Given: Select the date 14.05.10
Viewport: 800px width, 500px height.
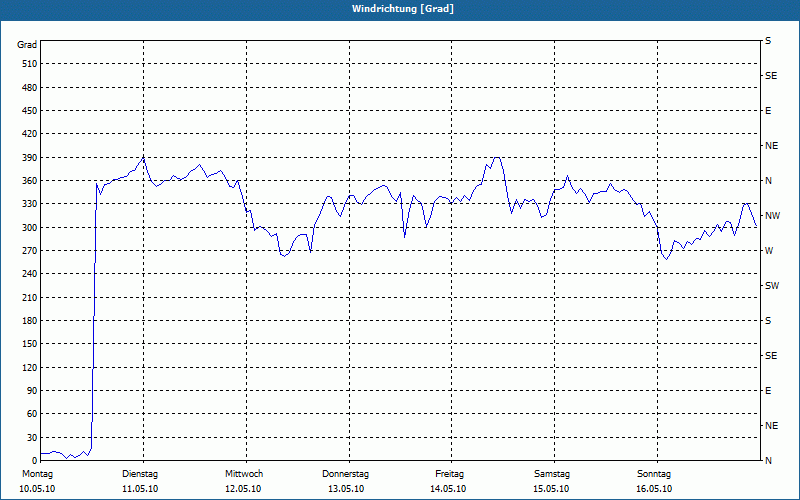Looking at the screenshot, I should tap(448, 489).
